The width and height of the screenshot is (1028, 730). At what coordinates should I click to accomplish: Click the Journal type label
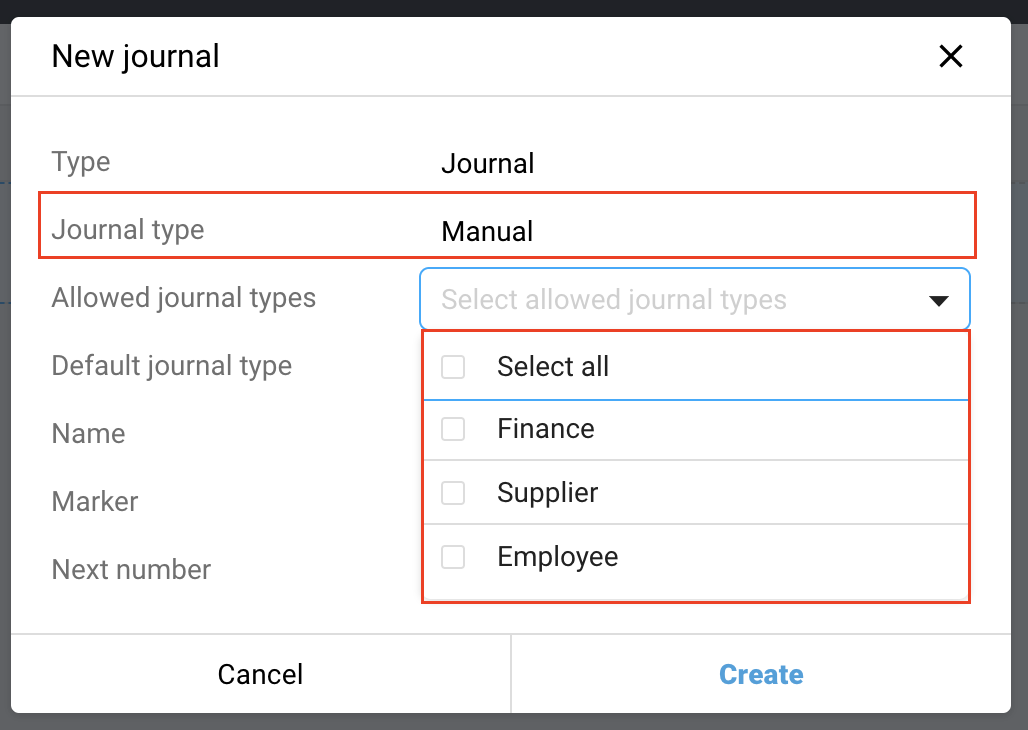(x=128, y=230)
